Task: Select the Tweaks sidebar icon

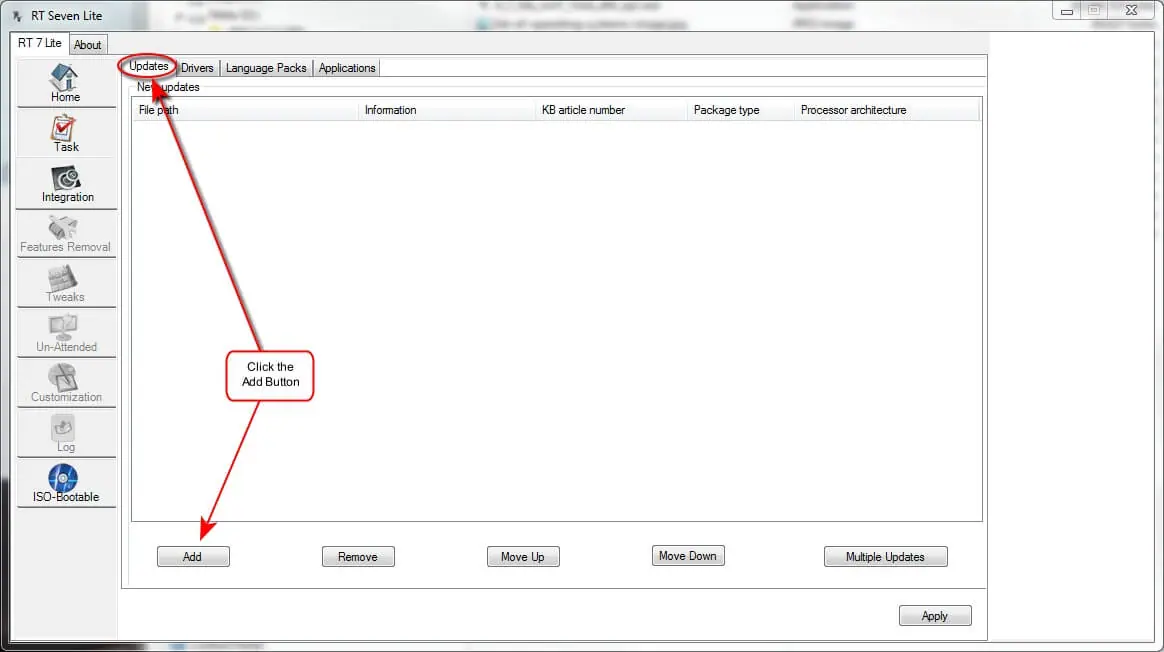Action: coord(66,284)
